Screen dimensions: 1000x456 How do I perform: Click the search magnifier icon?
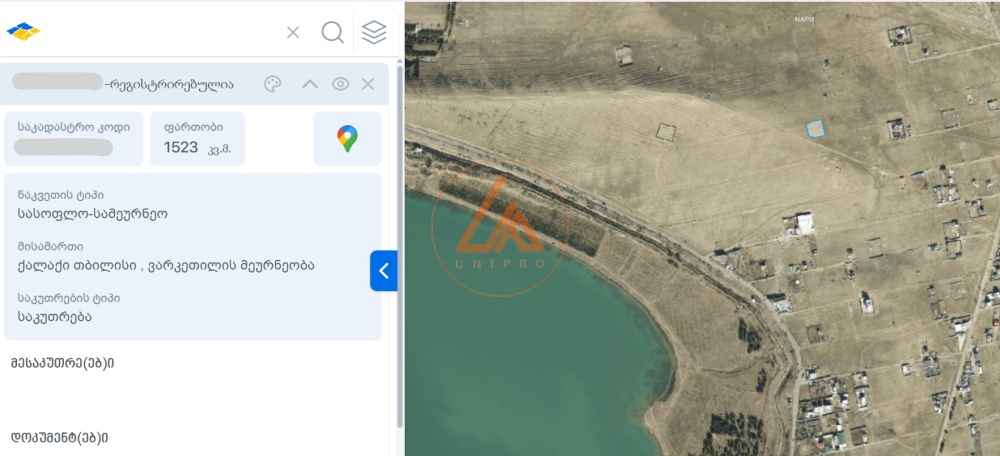click(x=332, y=32)
